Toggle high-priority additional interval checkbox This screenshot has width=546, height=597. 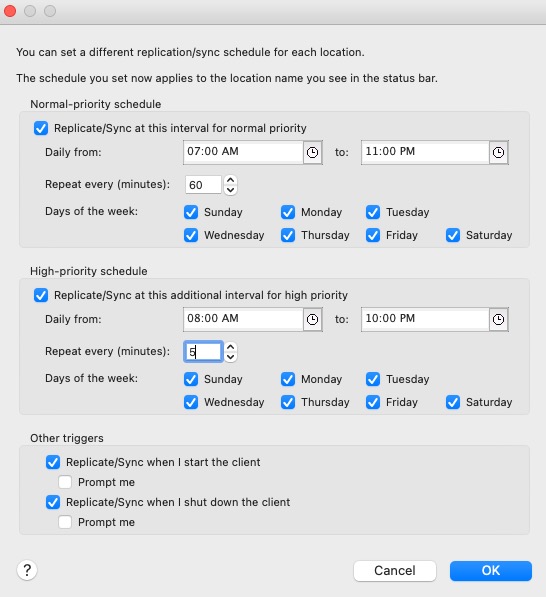pyautogui.click(x=41, y=295)
